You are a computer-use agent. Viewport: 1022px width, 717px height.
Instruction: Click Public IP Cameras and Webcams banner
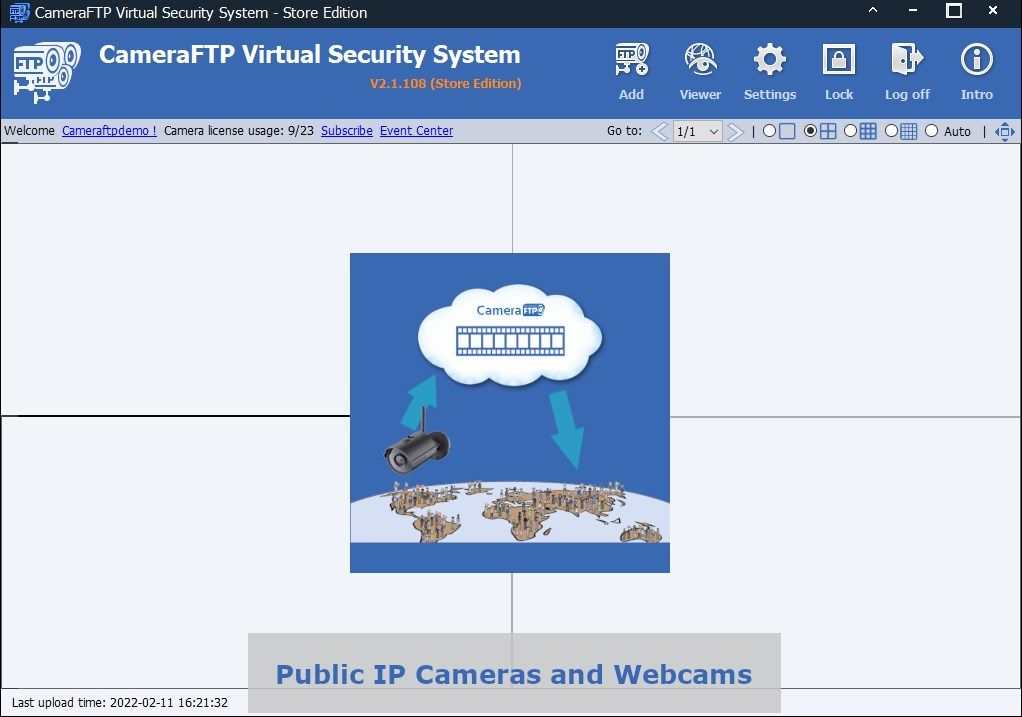[x=514, y=675]
